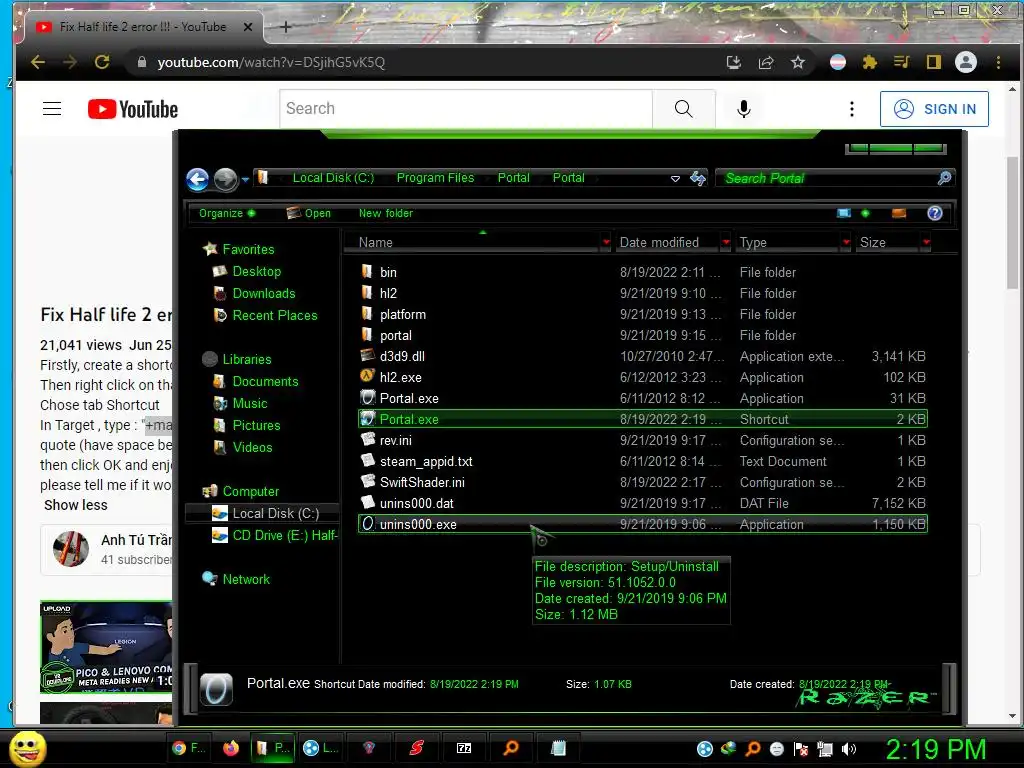Select Favorites in the navigation pane
Screen dimensions: 1024x768
[x=248, y=249]
